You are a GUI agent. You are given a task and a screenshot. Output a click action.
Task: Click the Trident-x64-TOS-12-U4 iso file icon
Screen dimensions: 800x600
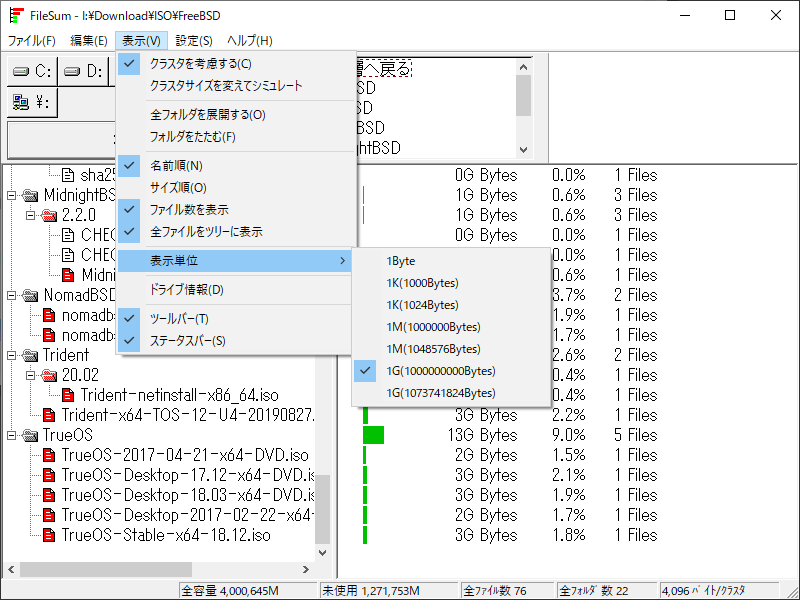49,415
